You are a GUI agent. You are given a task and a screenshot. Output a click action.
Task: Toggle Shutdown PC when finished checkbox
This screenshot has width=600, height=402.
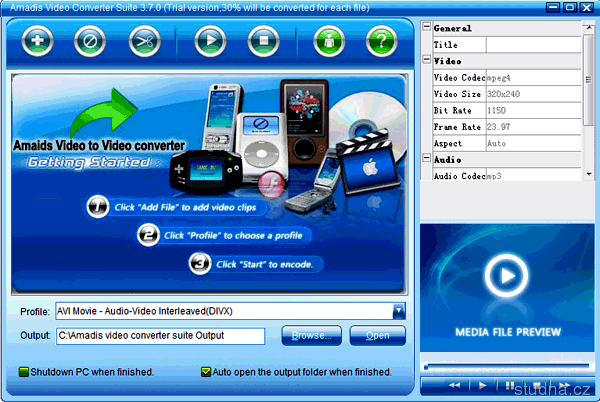24,372
